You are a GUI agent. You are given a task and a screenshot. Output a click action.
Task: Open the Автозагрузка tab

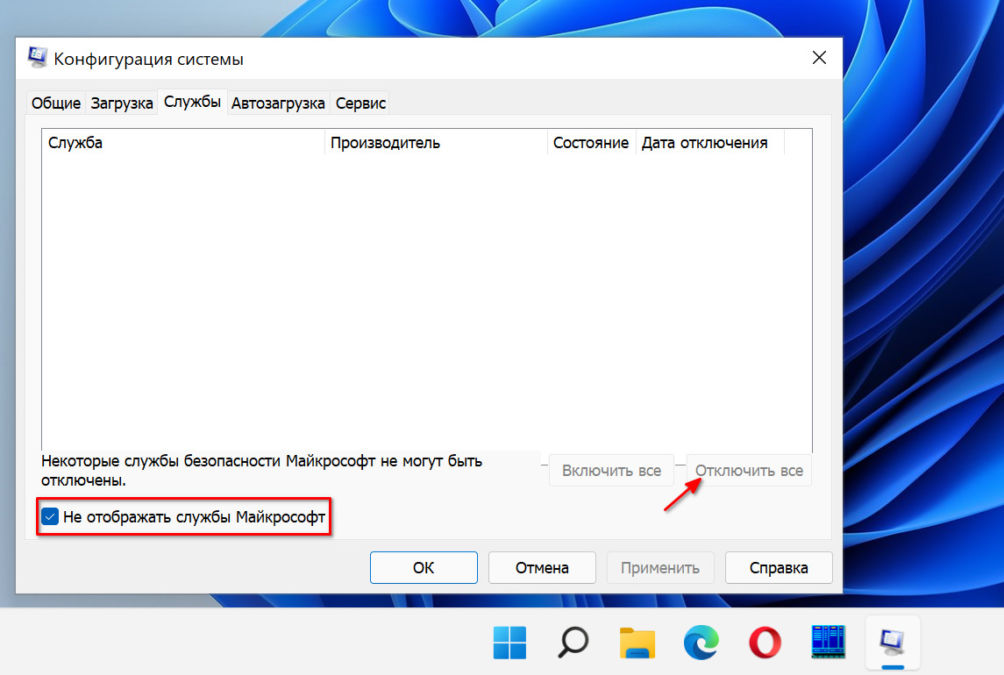(x=278, y=103)
